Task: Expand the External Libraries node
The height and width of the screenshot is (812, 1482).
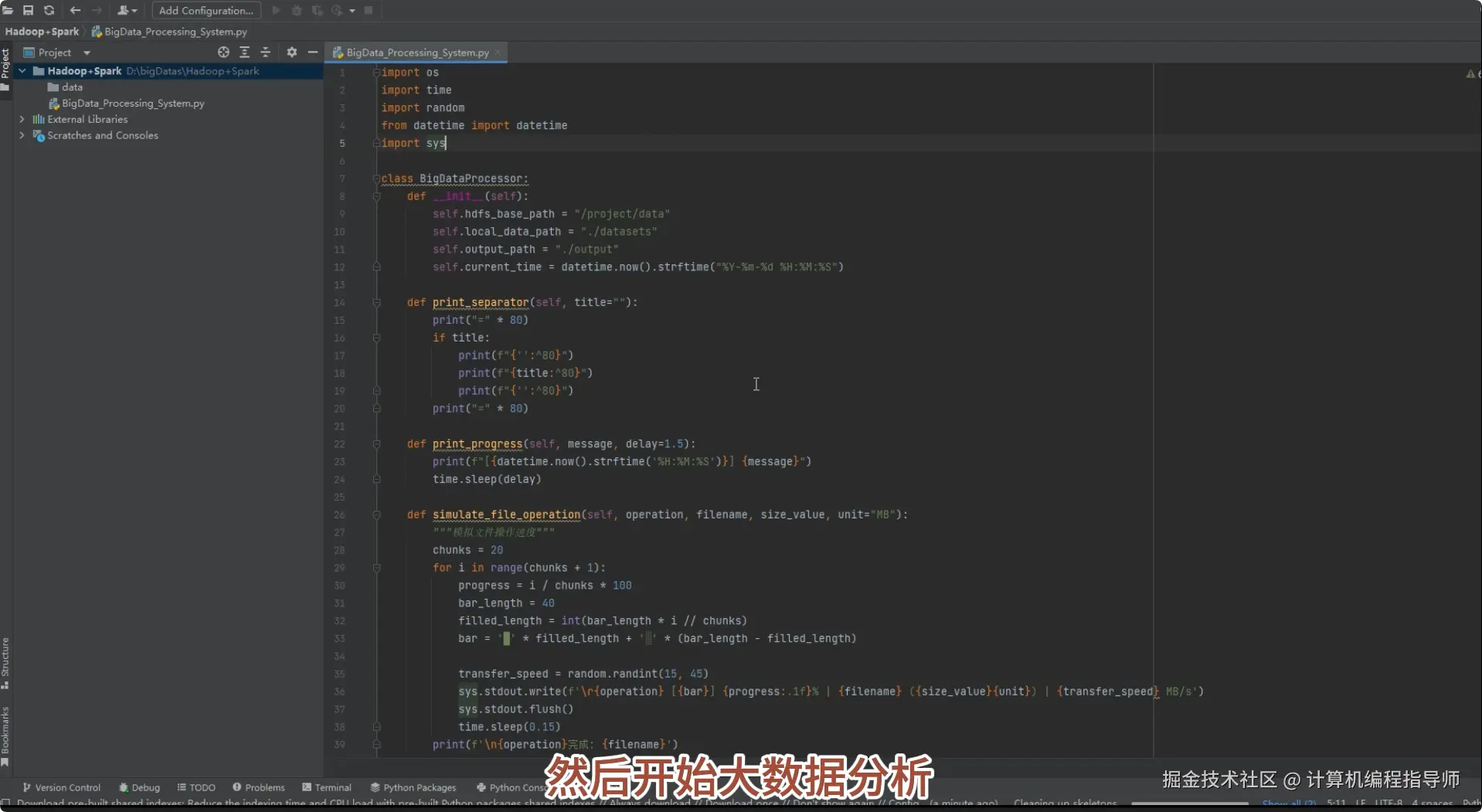Action: (x=22, y=119)
